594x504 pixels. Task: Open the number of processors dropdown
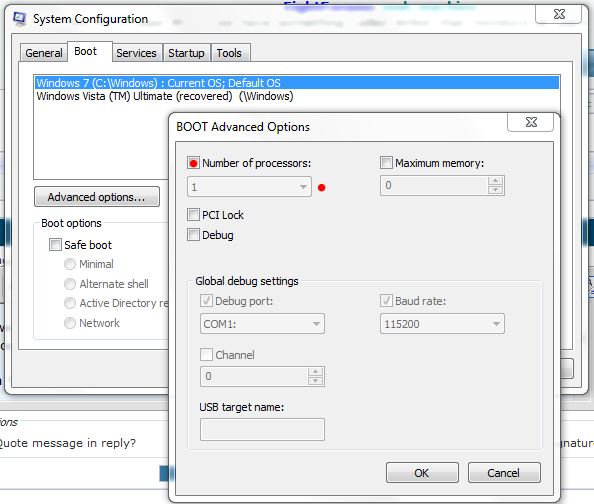coord(249,186)
